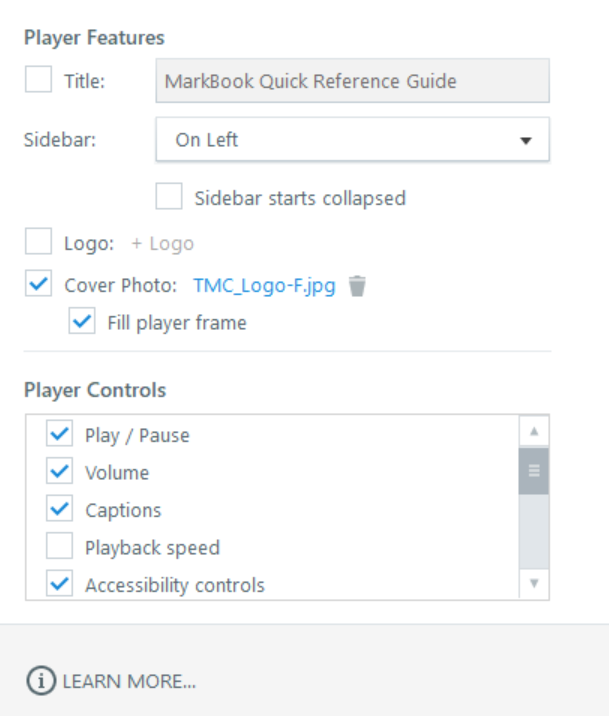Enable Playback speed control

coord(60,547)
